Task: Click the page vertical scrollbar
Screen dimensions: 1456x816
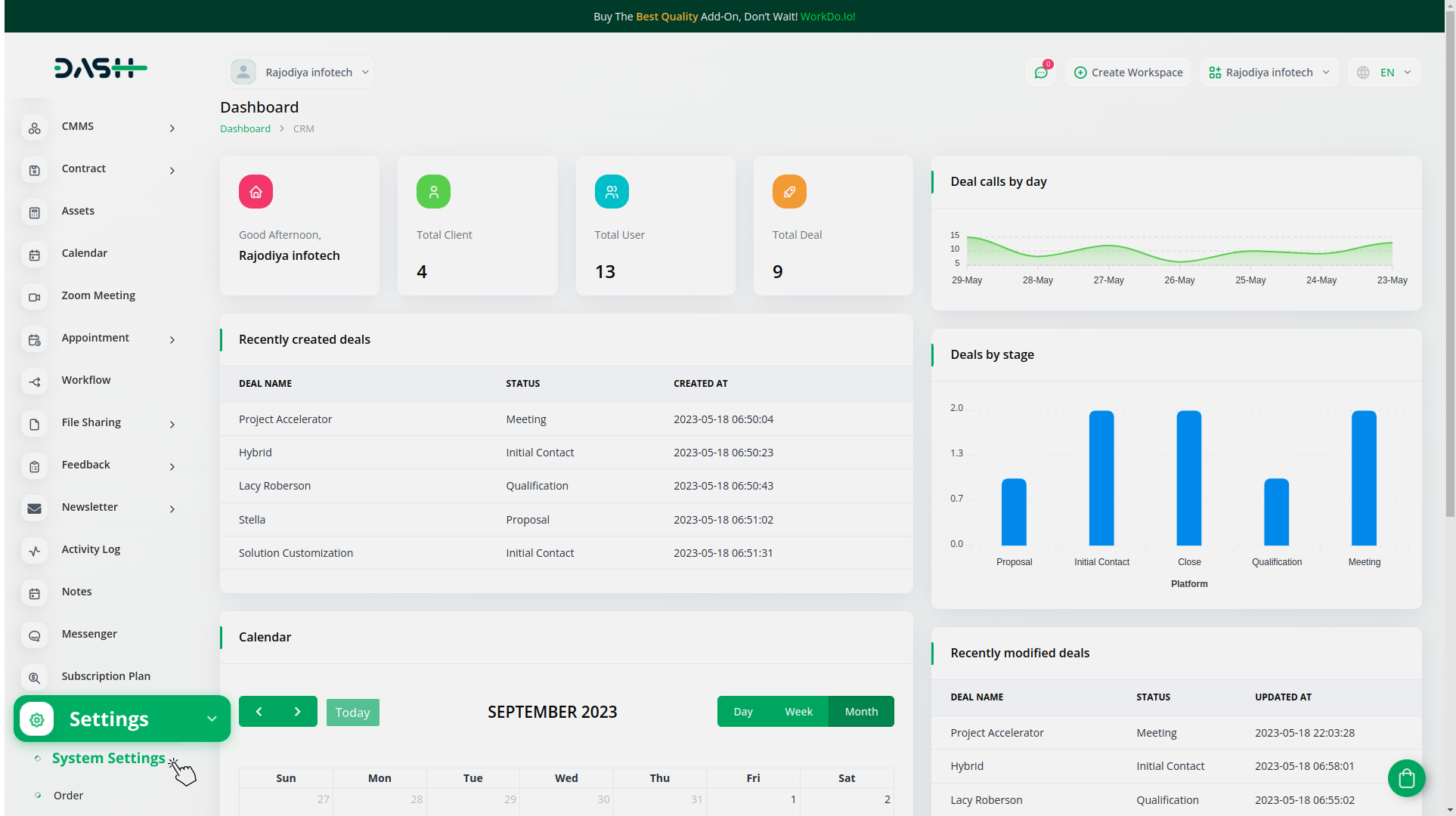Action: click(1450, 264)
